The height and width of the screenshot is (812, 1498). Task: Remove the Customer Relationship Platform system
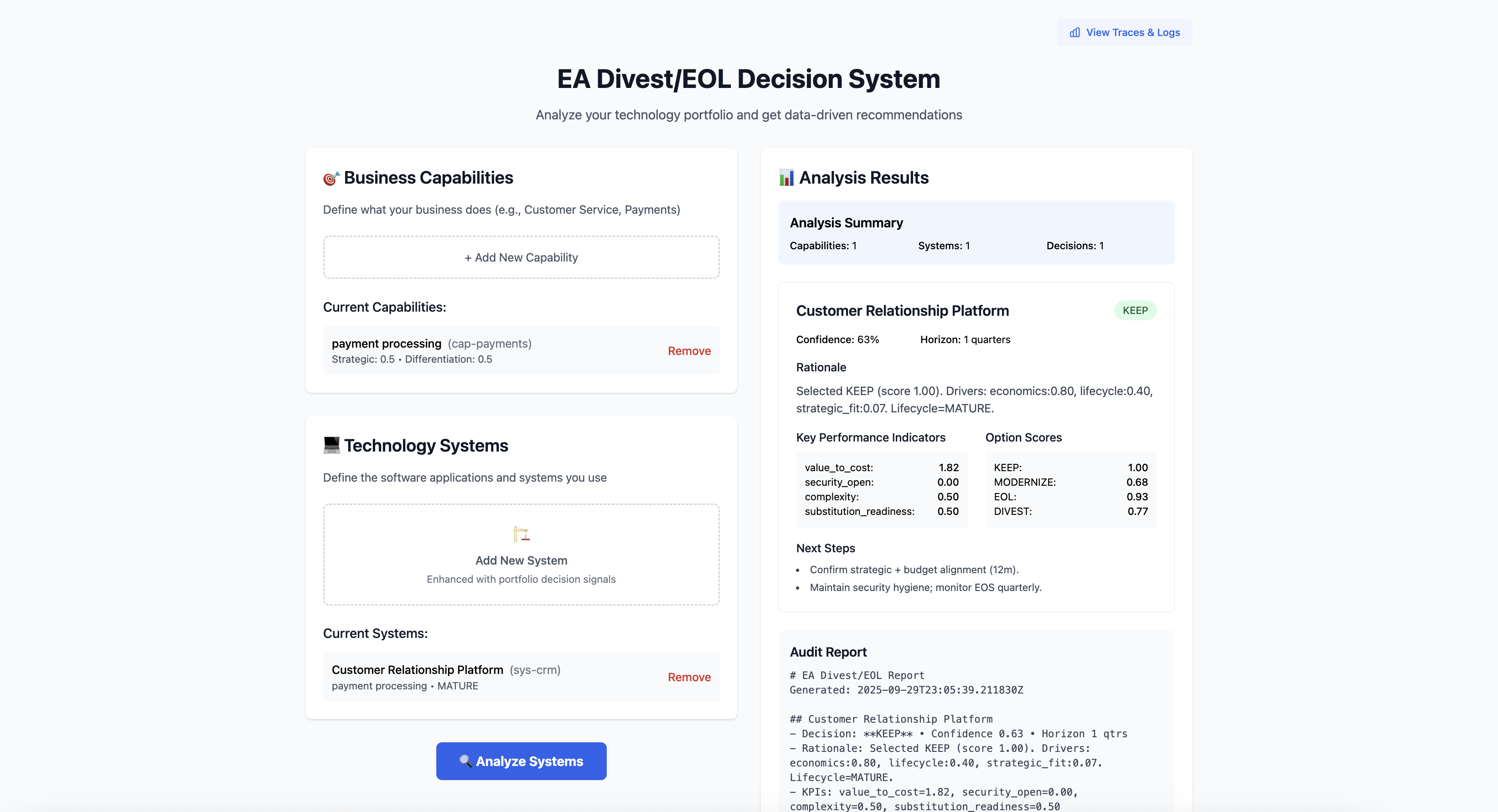click(x=689, y=677)
